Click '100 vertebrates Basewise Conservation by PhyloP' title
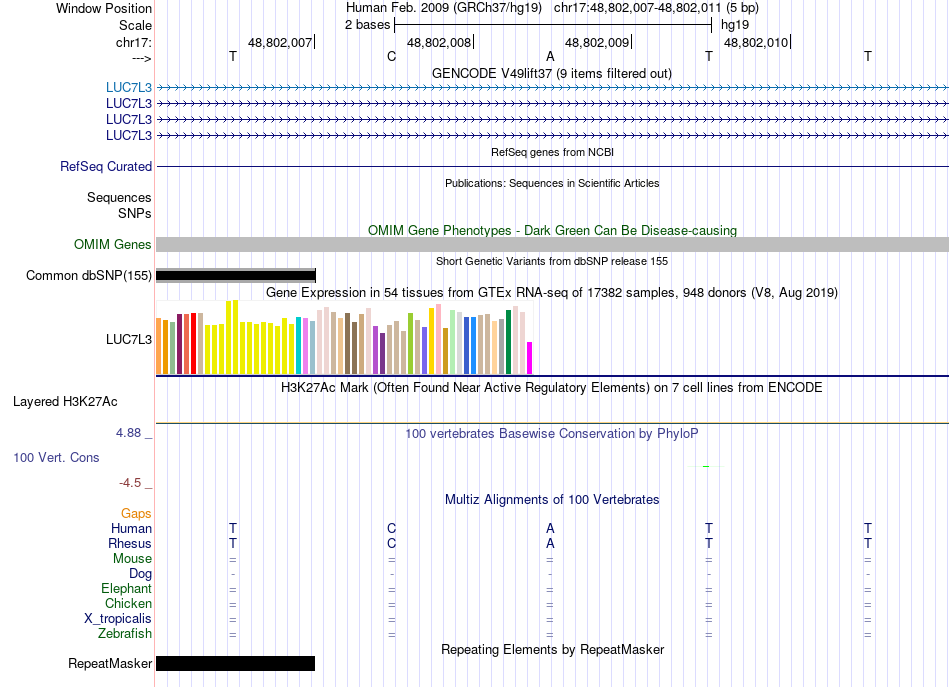950x687 pixels. (x=552, y=434)
